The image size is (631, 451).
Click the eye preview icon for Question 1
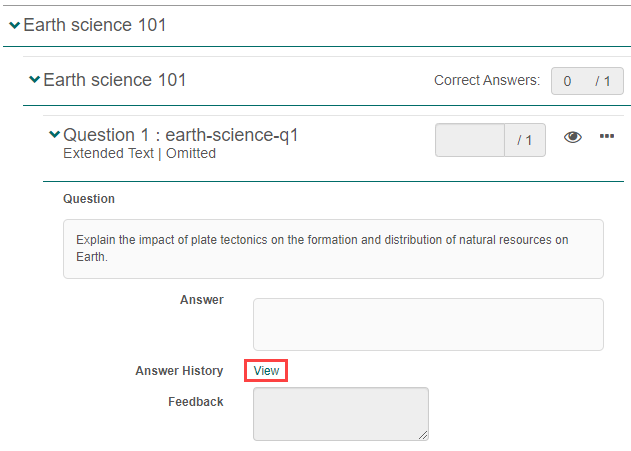(573, 138)
